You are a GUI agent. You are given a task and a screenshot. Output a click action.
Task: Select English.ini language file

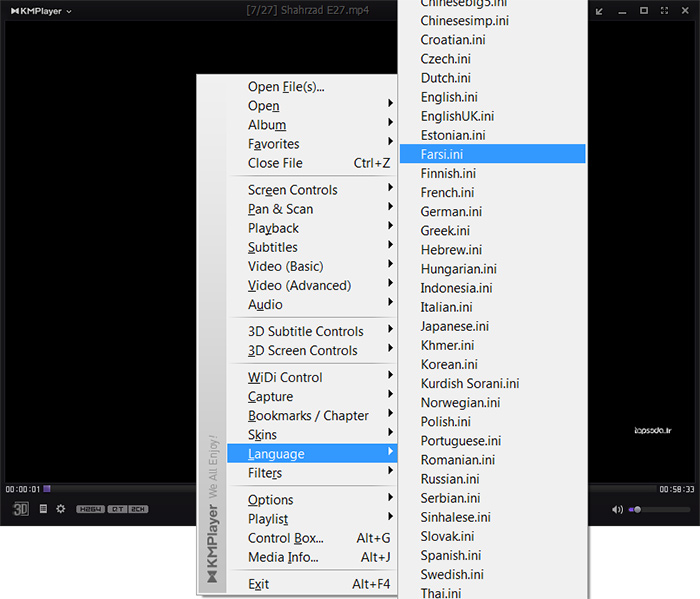492,97
